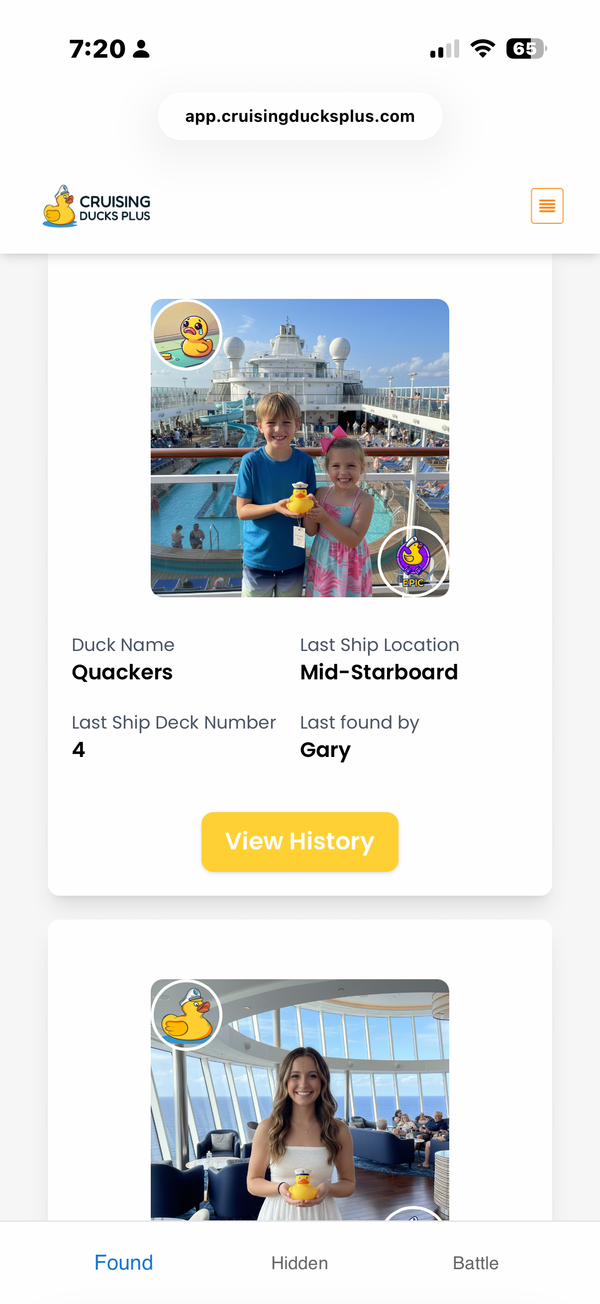
Task: Tap the sailor duck avatar badge
Action: click(x=187, y=1014)
